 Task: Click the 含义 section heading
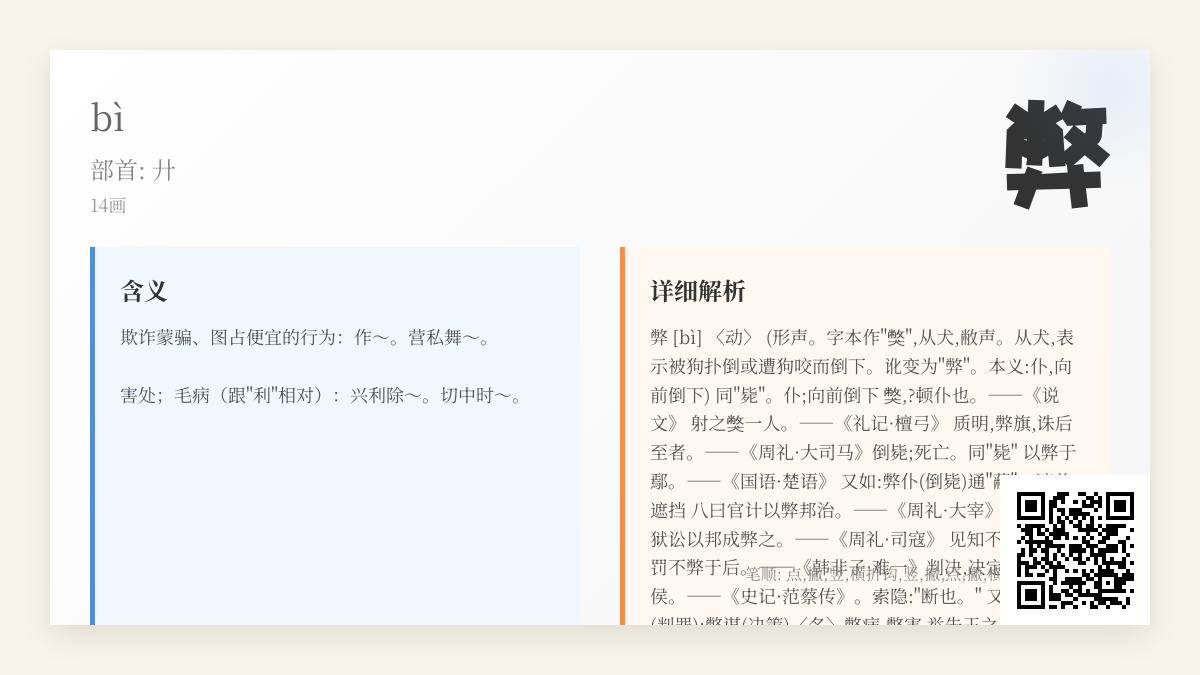[144, 292]
